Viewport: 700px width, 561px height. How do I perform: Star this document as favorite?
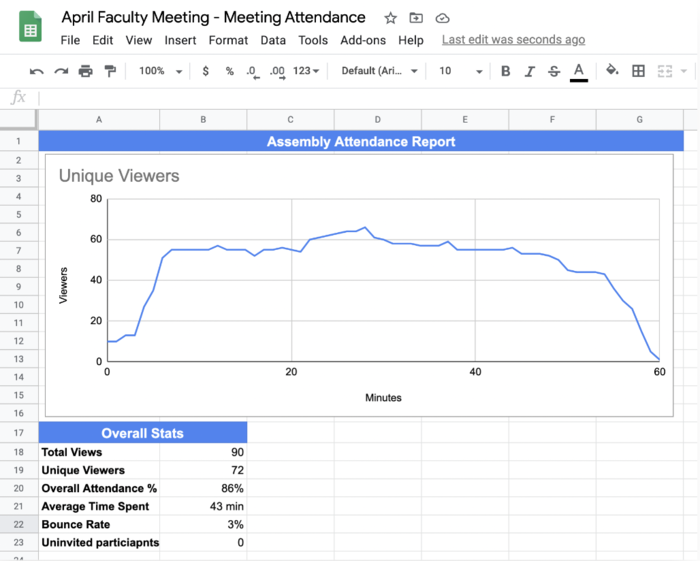(x=390, y=18)
